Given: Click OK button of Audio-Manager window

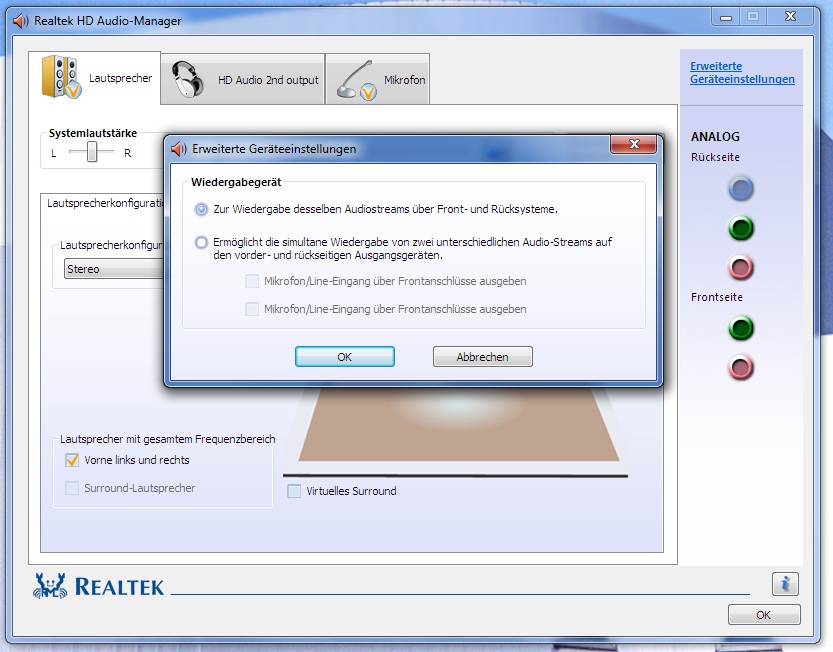Looking at the screenshot, I should click(x=763, y=615).
